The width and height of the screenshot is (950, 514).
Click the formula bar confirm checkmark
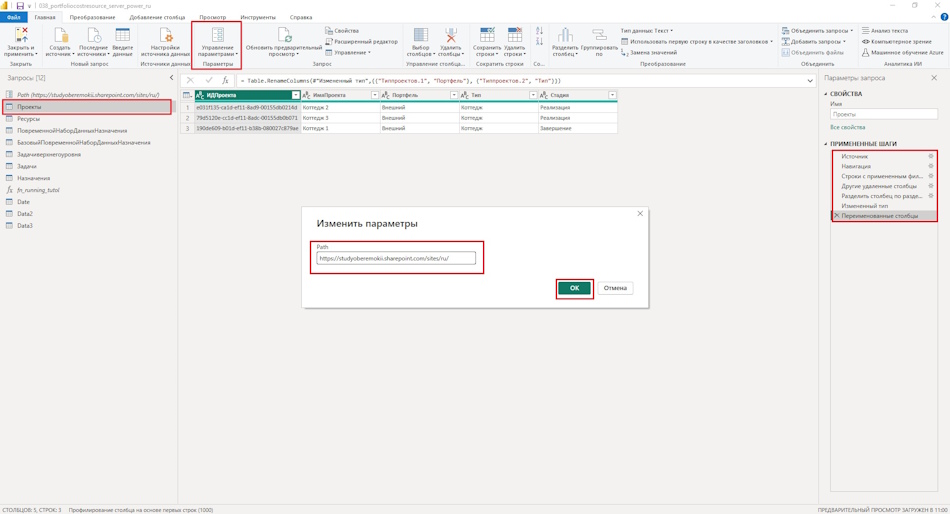[x=209, y=81]
